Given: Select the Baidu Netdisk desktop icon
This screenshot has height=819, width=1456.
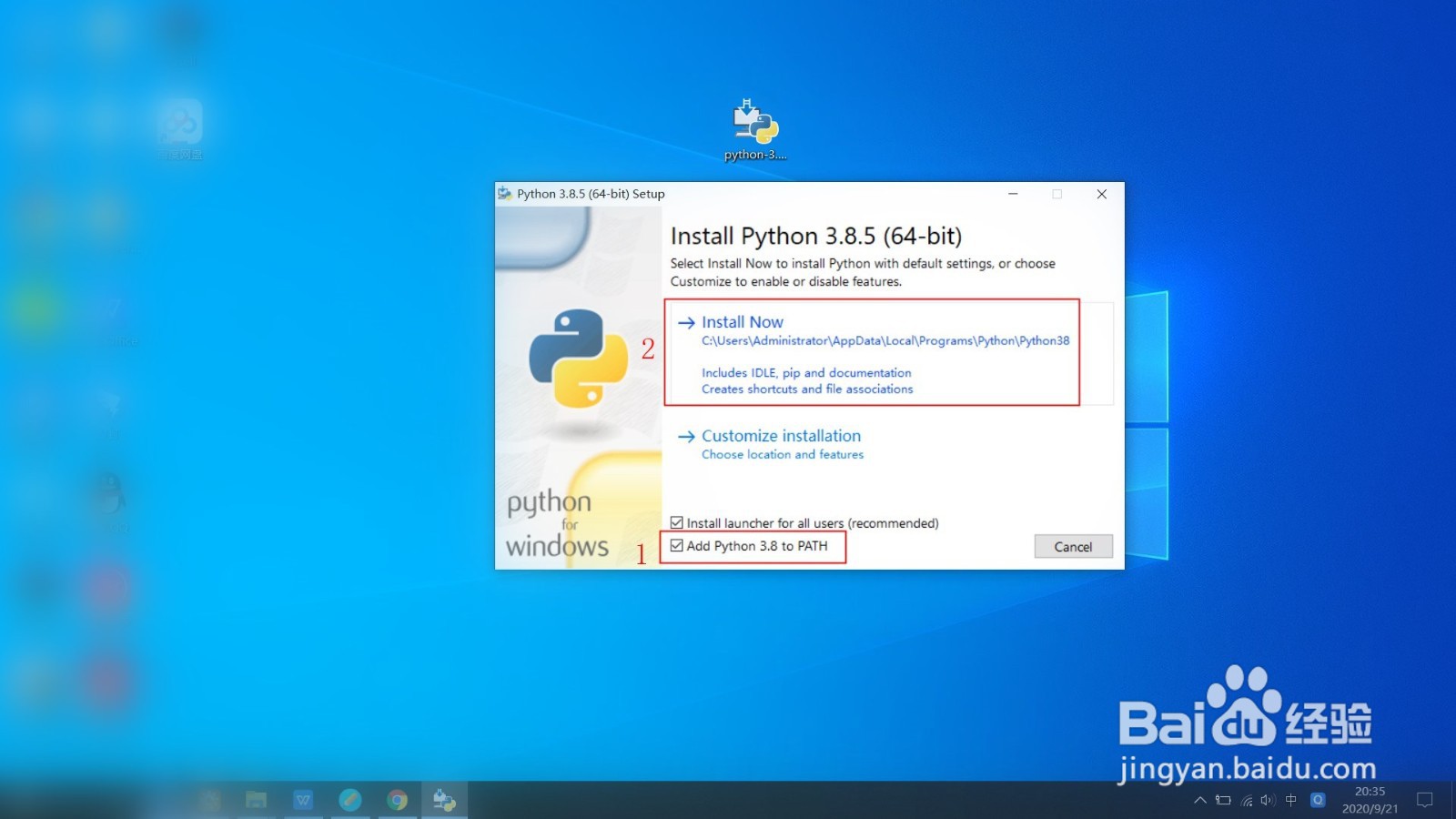Looking at the screenshot, I should coord(180,130).
